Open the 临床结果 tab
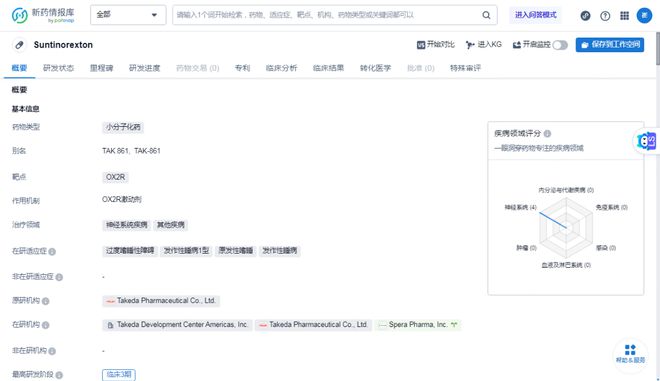 click(328, 68)
